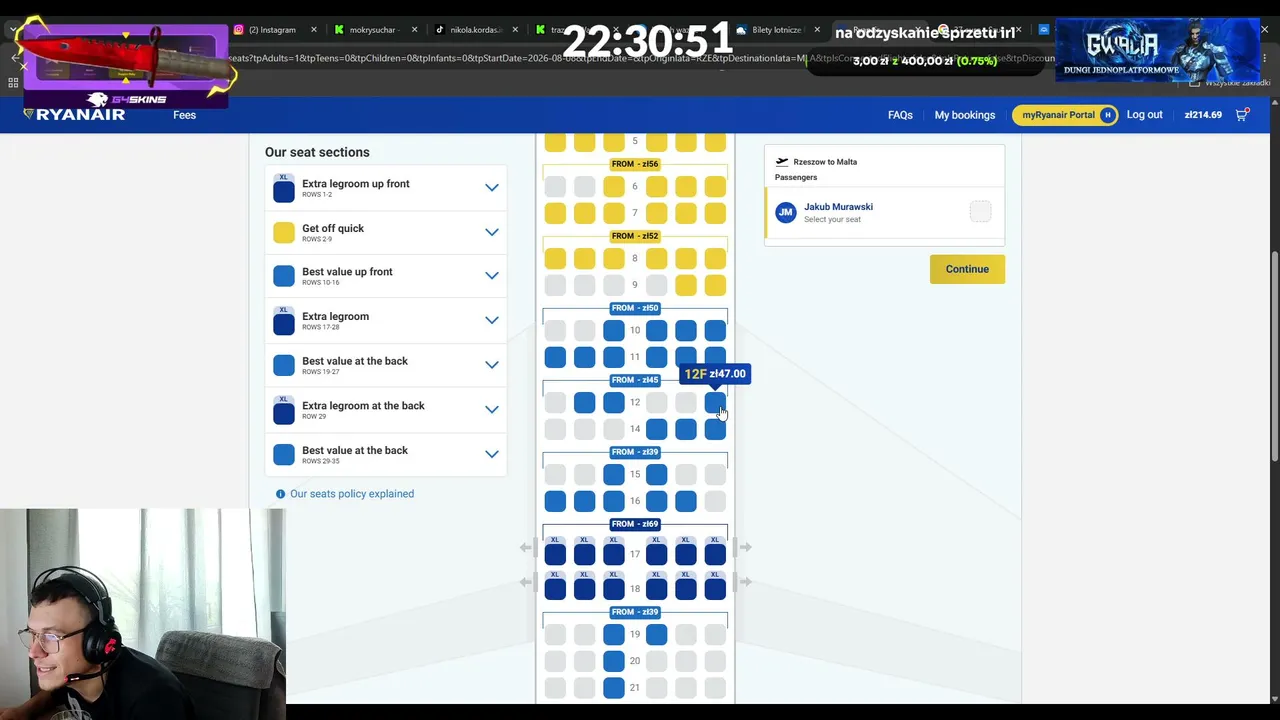Pick seat 11A in row 11
The width and height of the screenshot is (1280, 720).
click(x=555, y=357)
